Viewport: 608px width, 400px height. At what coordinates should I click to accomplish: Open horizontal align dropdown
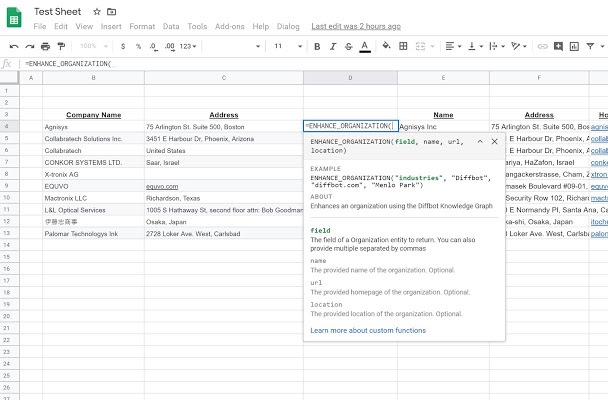click(x=453, y=47)
